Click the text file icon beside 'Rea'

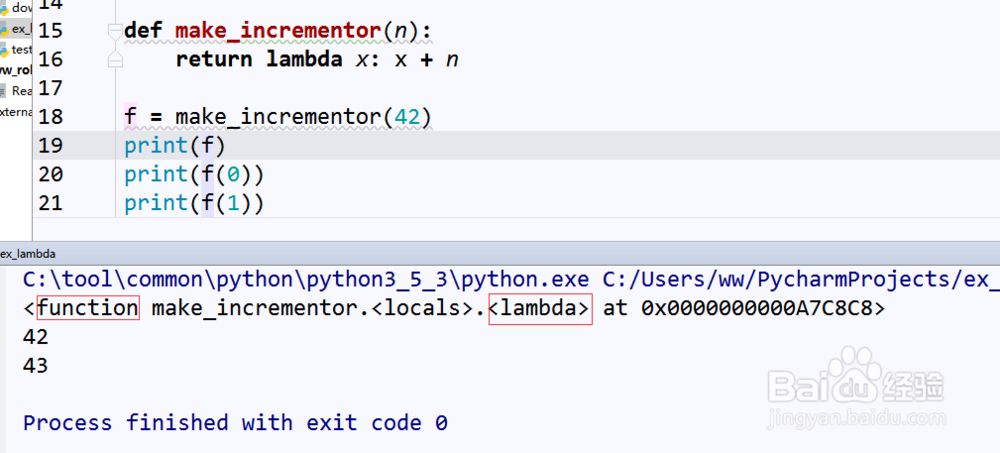(x=4, y=91)
